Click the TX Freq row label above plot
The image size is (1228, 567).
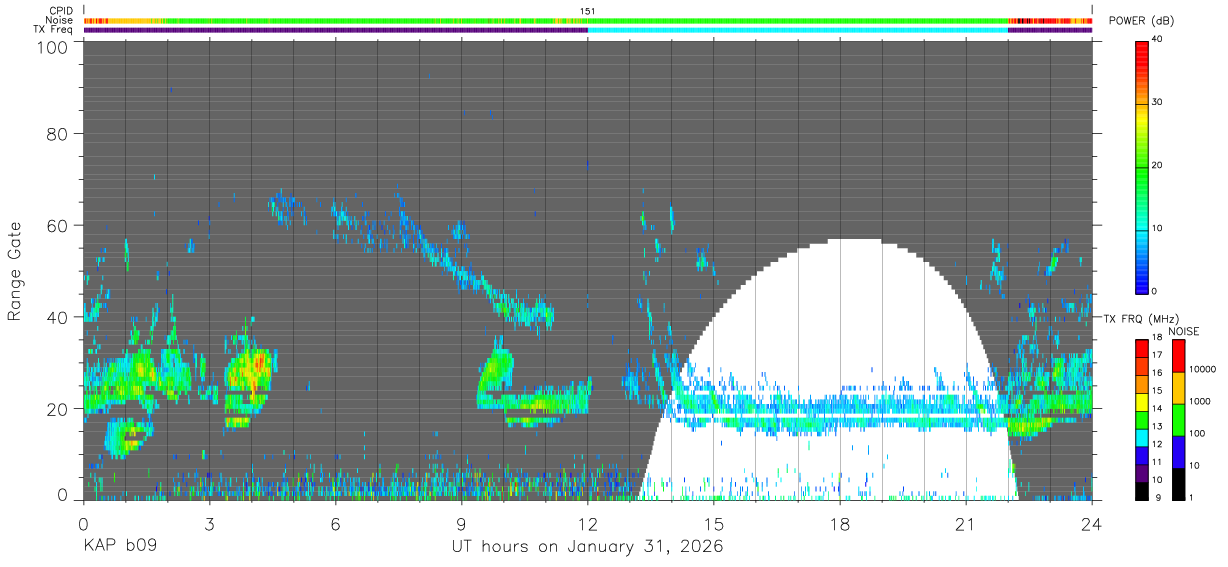coord(52,30)
